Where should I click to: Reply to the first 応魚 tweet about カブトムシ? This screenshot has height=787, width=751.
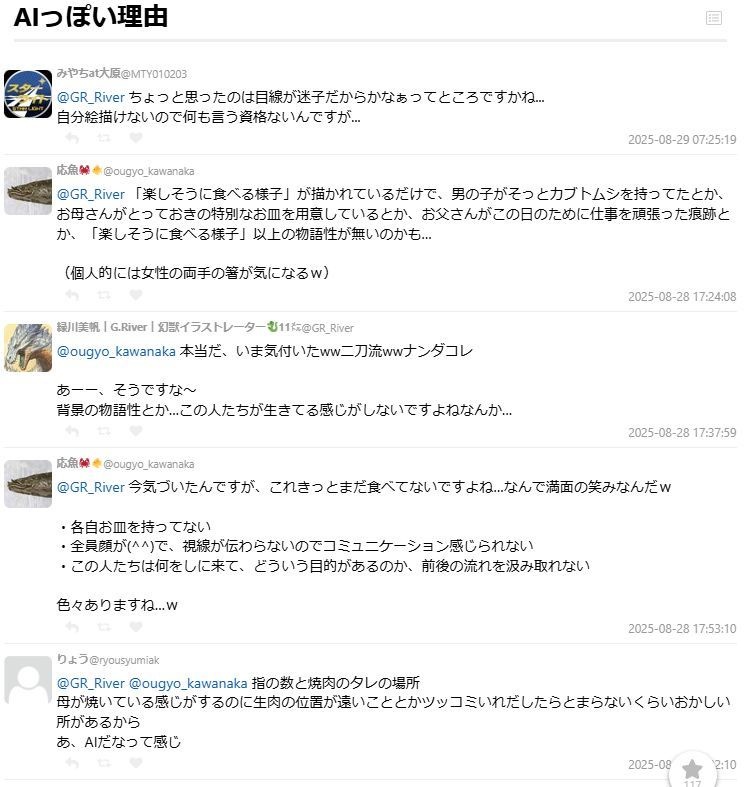coord(72,295)
